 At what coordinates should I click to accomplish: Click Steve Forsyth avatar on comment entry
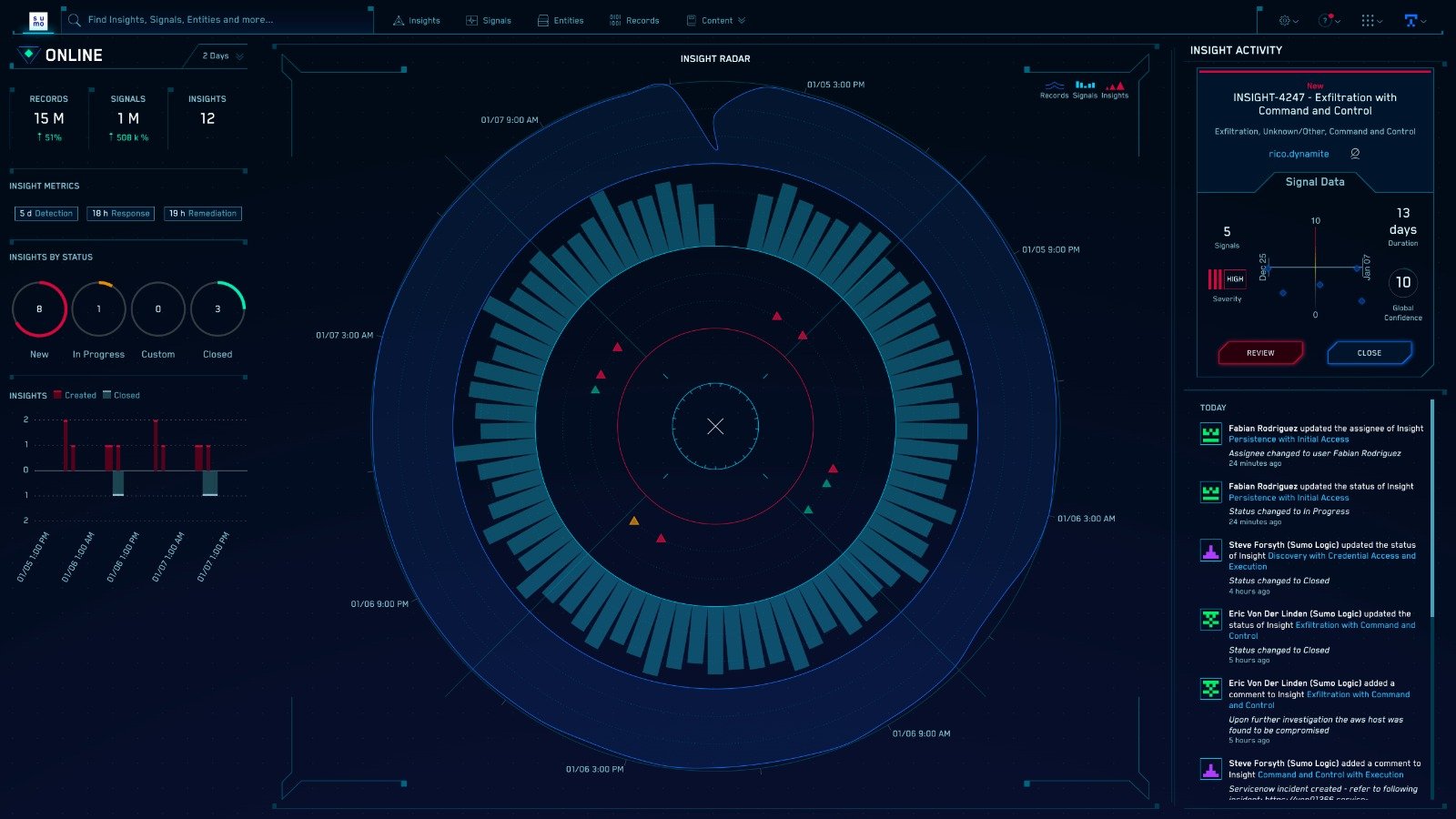[x=1210, y=769]
